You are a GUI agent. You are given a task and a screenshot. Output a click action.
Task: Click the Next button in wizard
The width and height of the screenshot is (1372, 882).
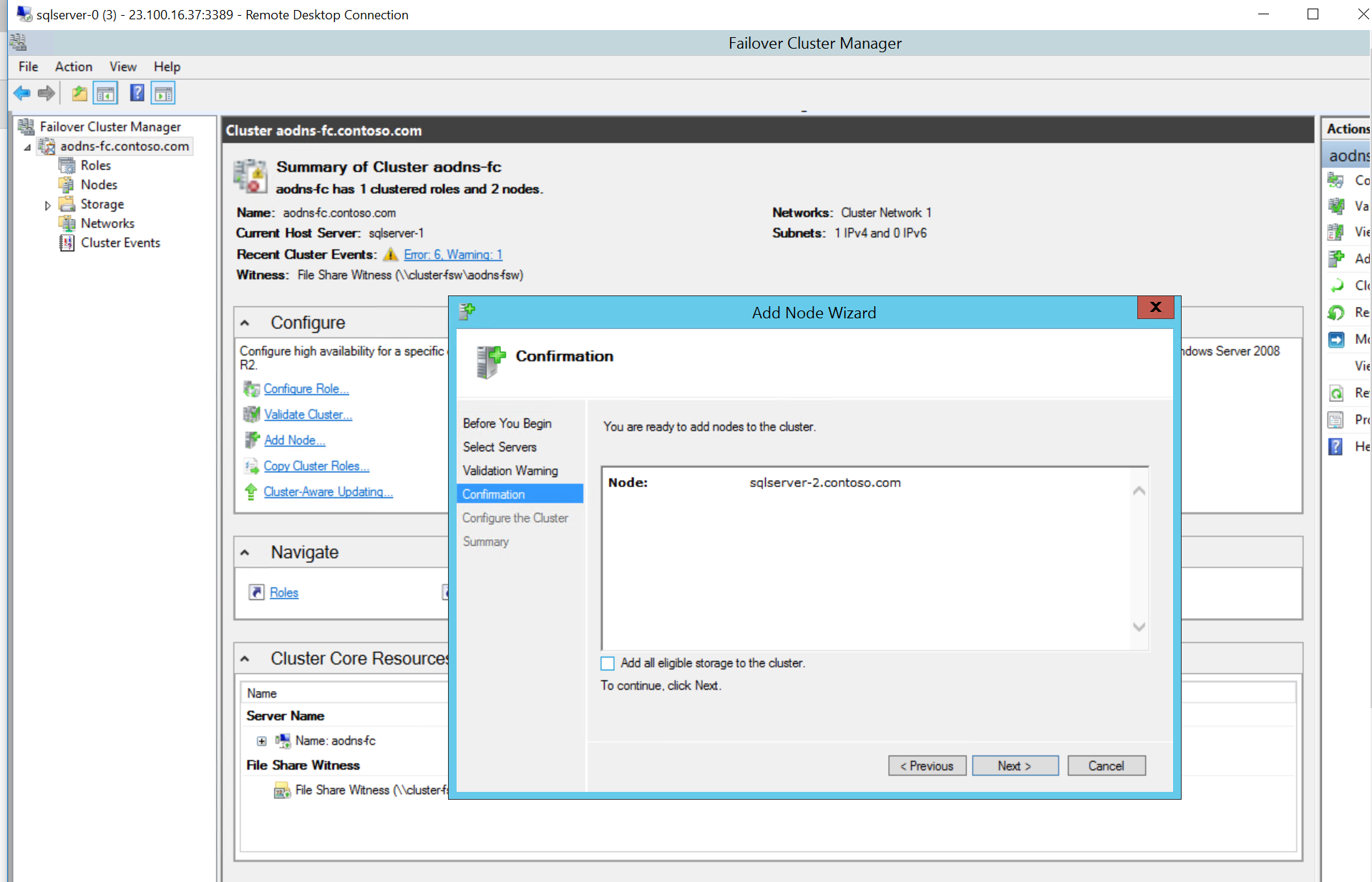coord(1014,765)
